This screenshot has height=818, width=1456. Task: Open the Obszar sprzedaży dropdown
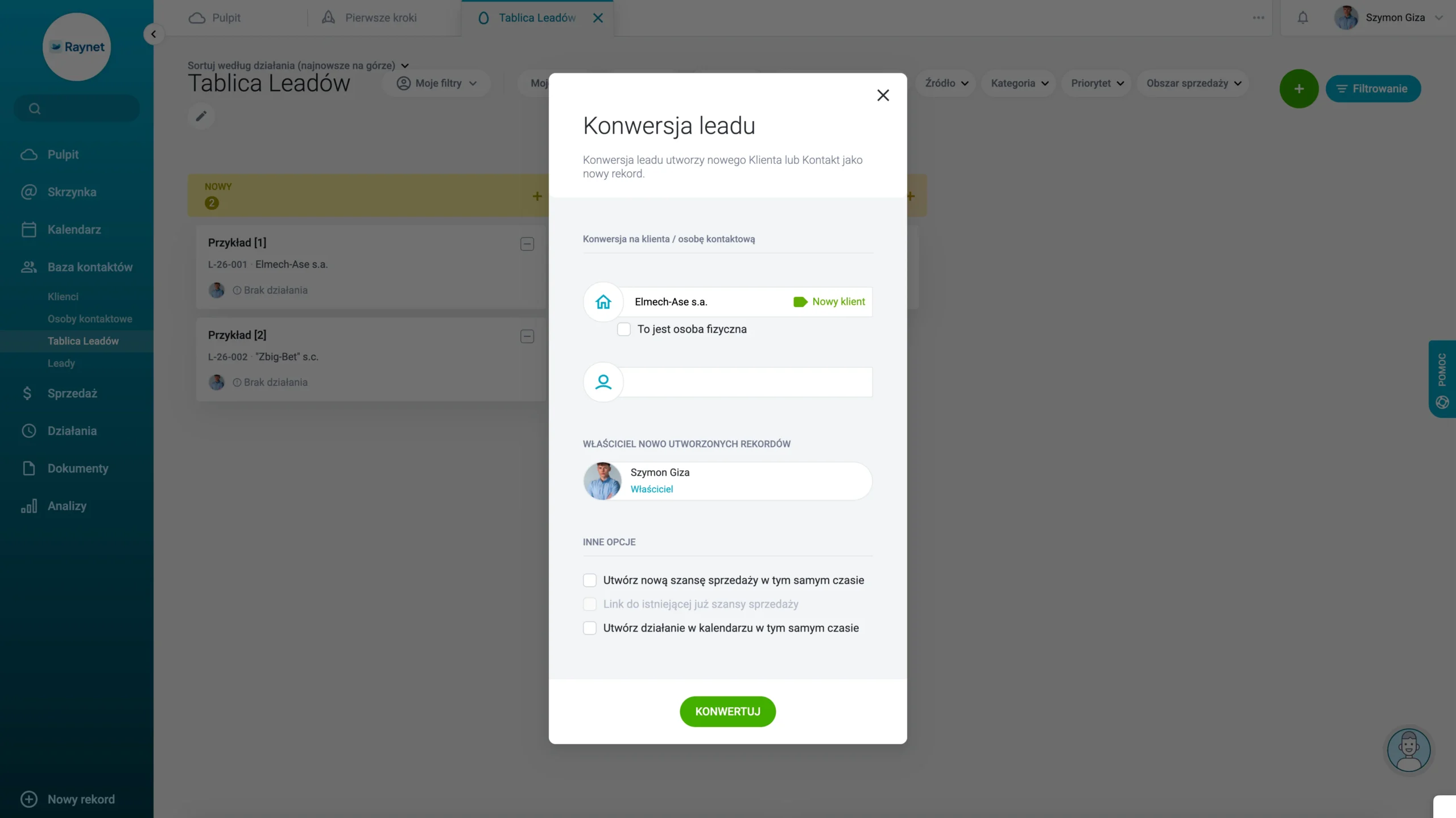pos(1193,83)
